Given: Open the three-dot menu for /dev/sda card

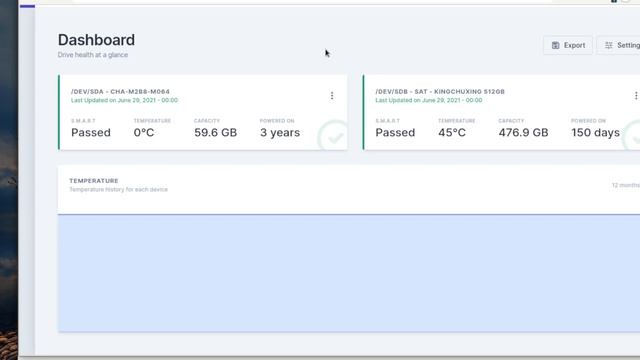Looking at the screenshot, I should [332, 96].
